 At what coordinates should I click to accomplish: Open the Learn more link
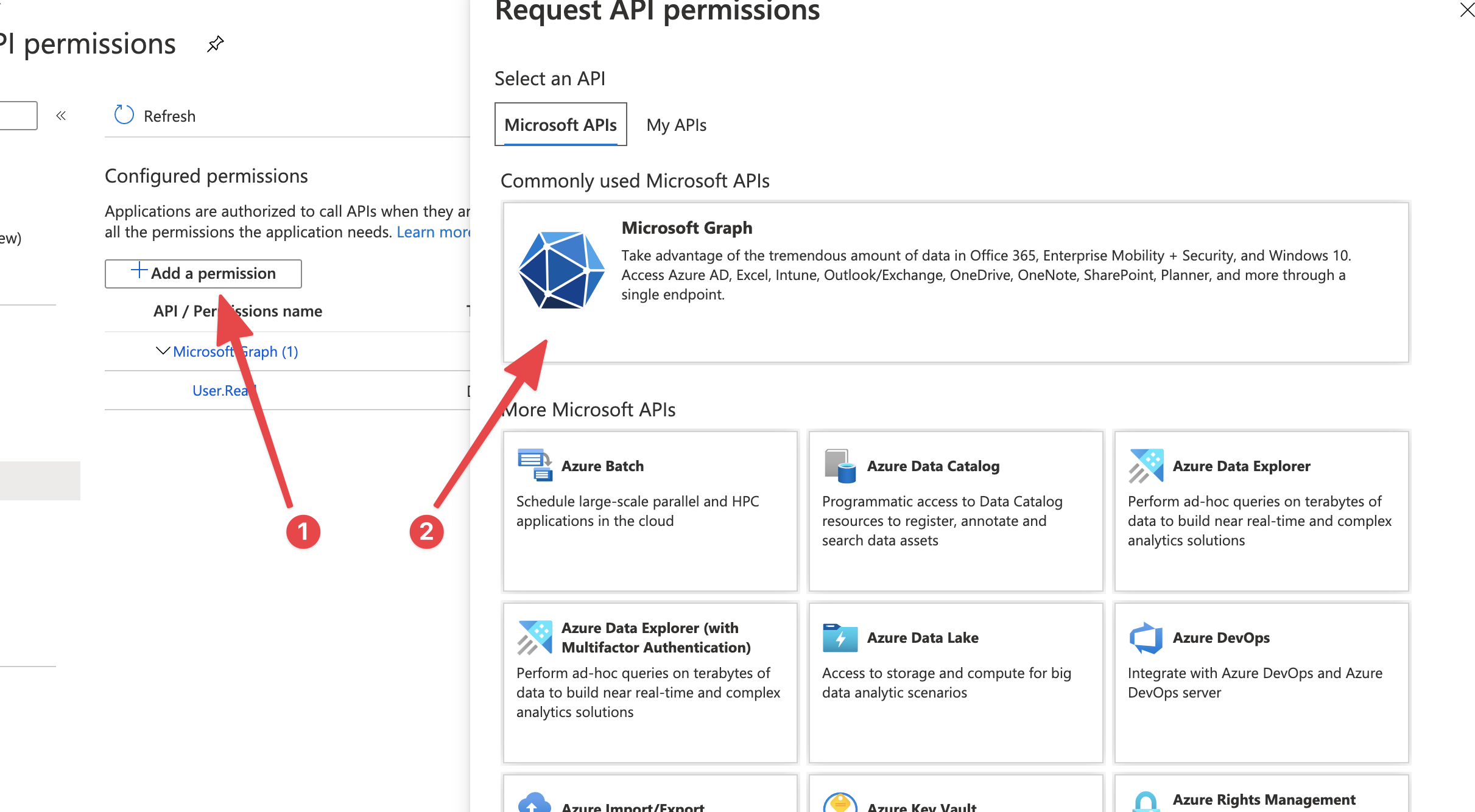click(433, 232)
